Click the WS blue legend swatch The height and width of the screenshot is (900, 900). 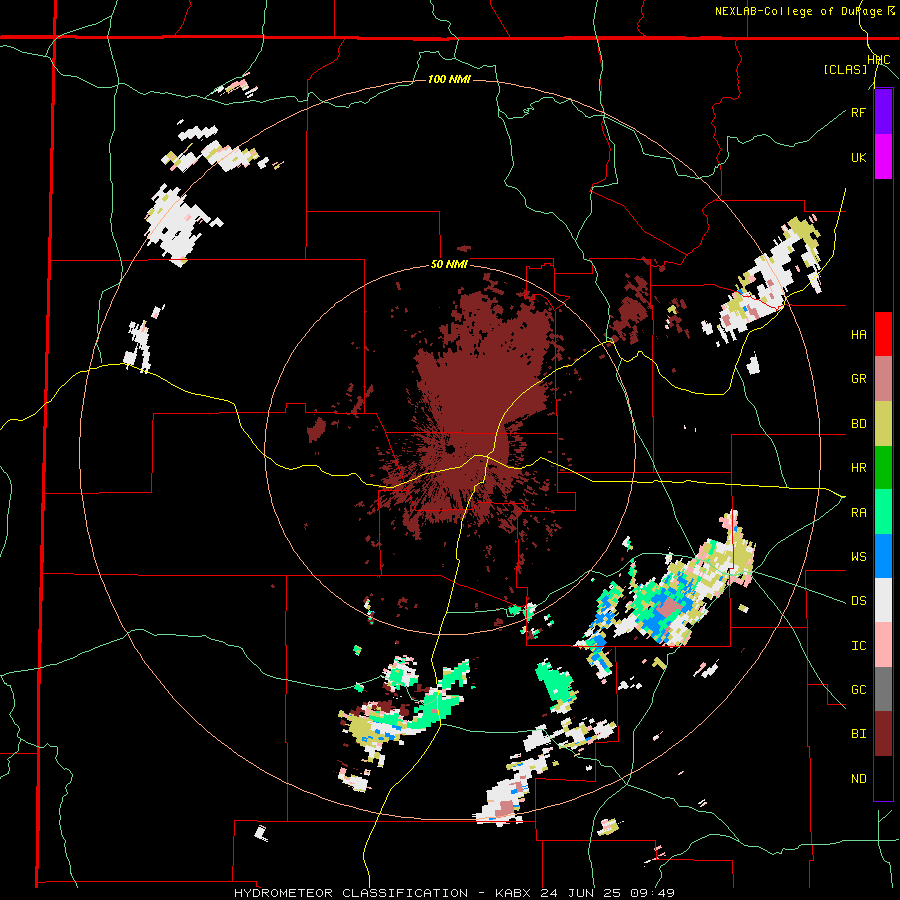(883, 556)
